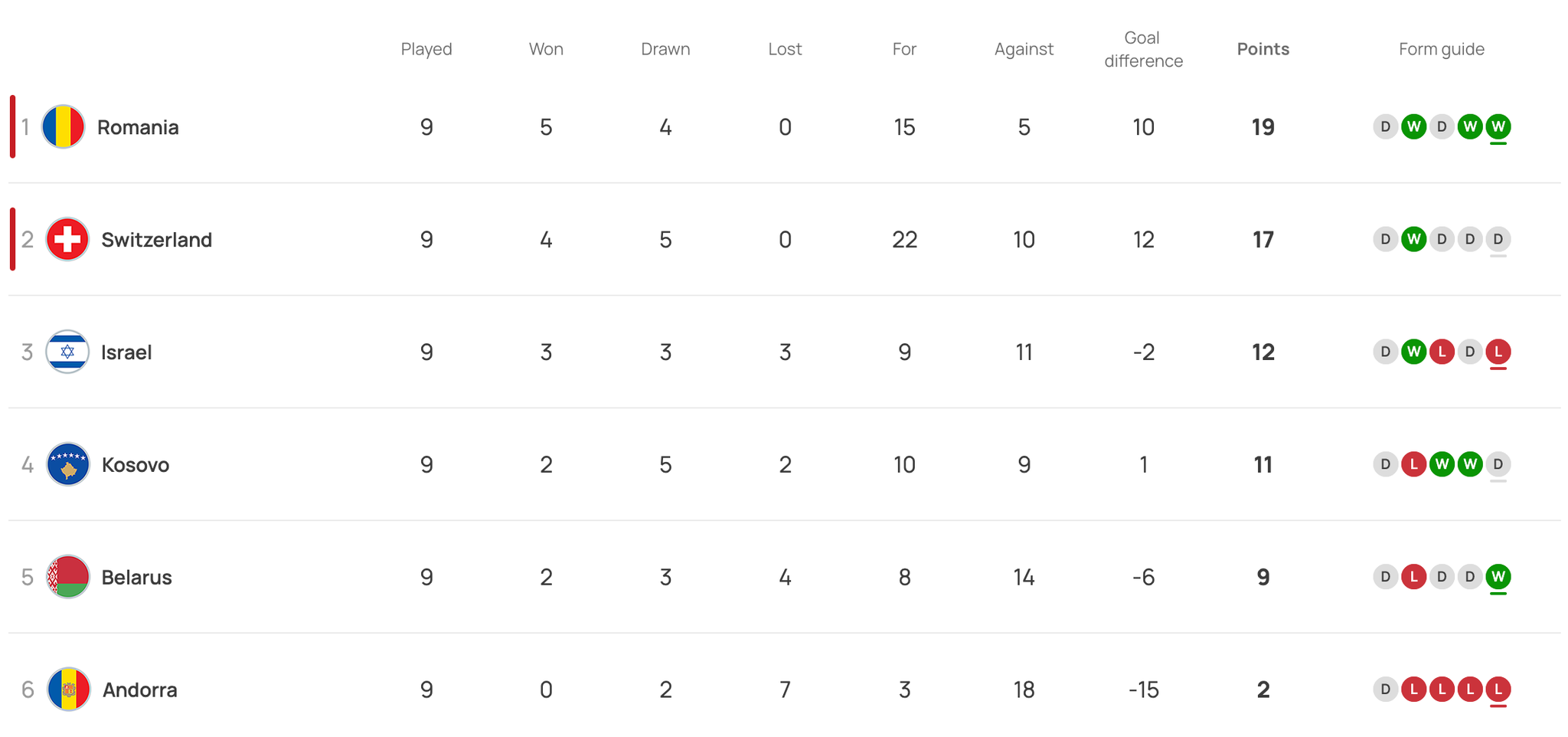The width and height of the screenshot is (1568, 737).
Task: Select Romania's latest underlined W form badge
Action: click(1498, 126)
